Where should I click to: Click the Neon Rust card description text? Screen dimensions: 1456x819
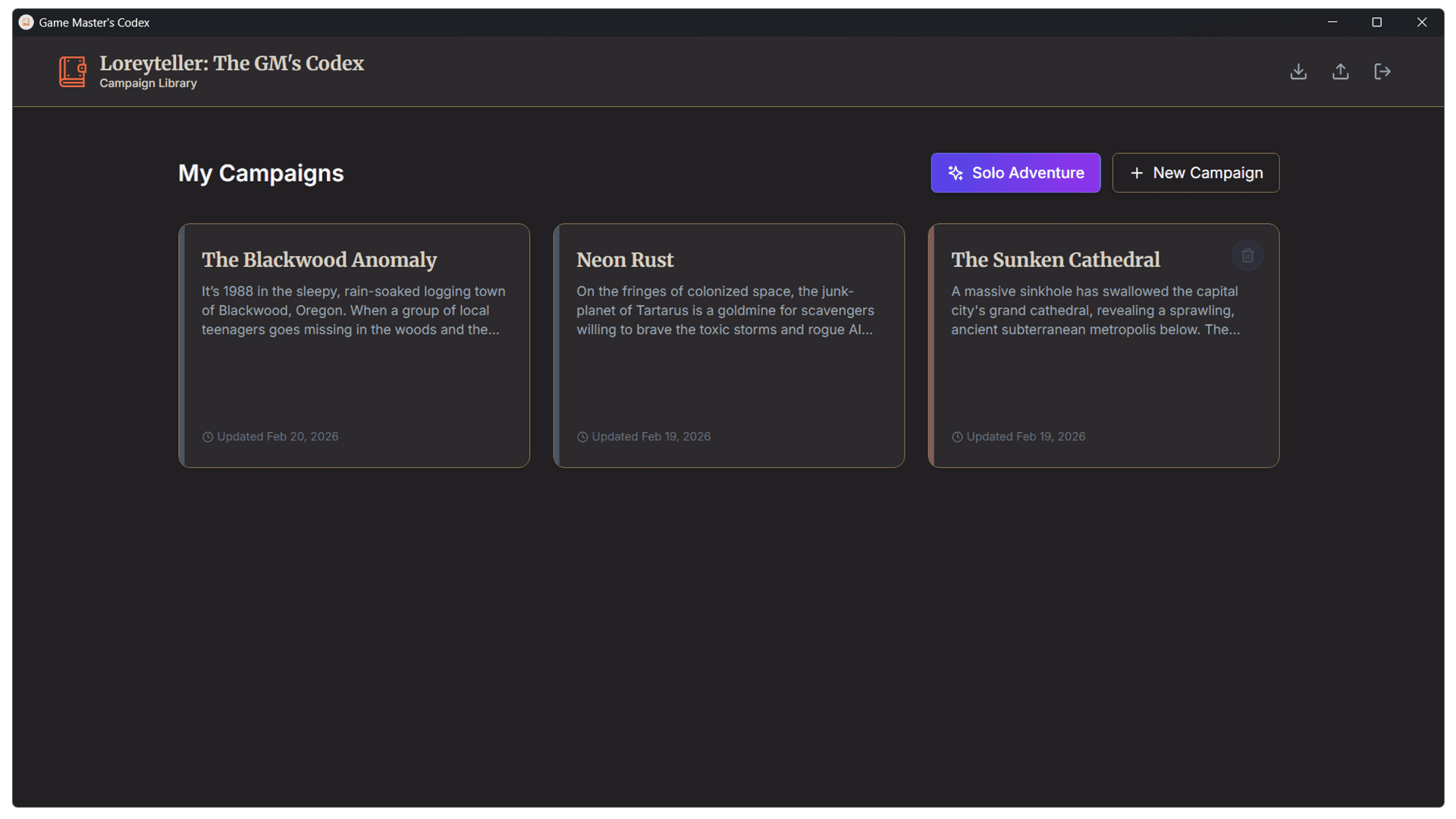pos(724,310)
